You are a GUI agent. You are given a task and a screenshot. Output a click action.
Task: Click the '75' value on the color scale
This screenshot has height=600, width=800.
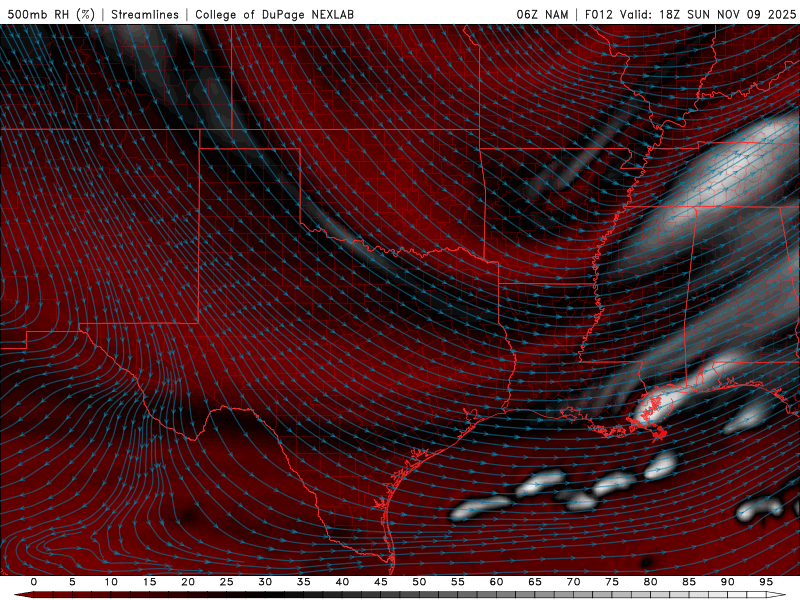pyautogui.click(x=612, y=582)
